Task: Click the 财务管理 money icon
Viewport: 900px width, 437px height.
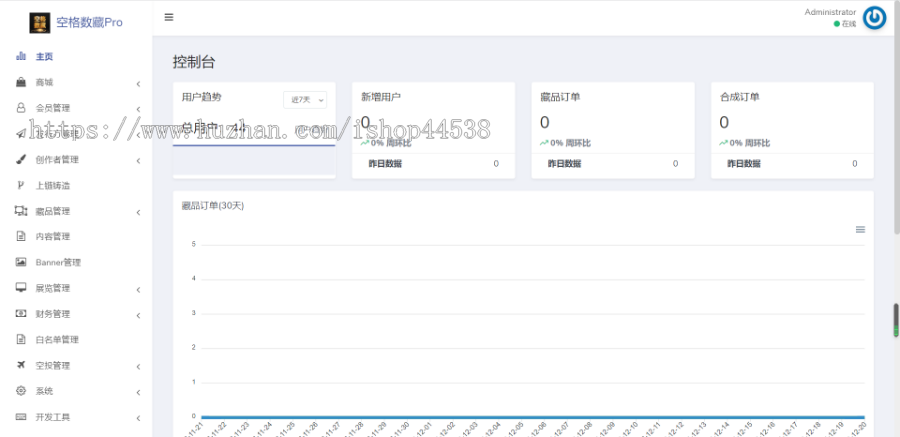Action: (21, 314)
